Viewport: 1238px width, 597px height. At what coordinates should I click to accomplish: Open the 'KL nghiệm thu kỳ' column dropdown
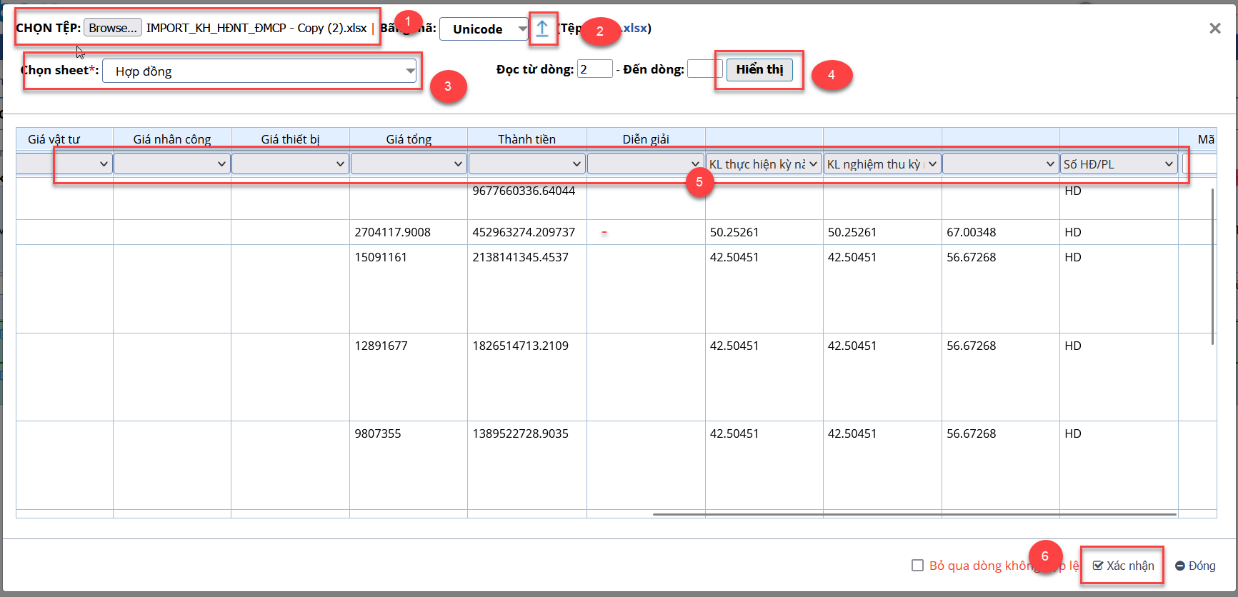(882, 164)
